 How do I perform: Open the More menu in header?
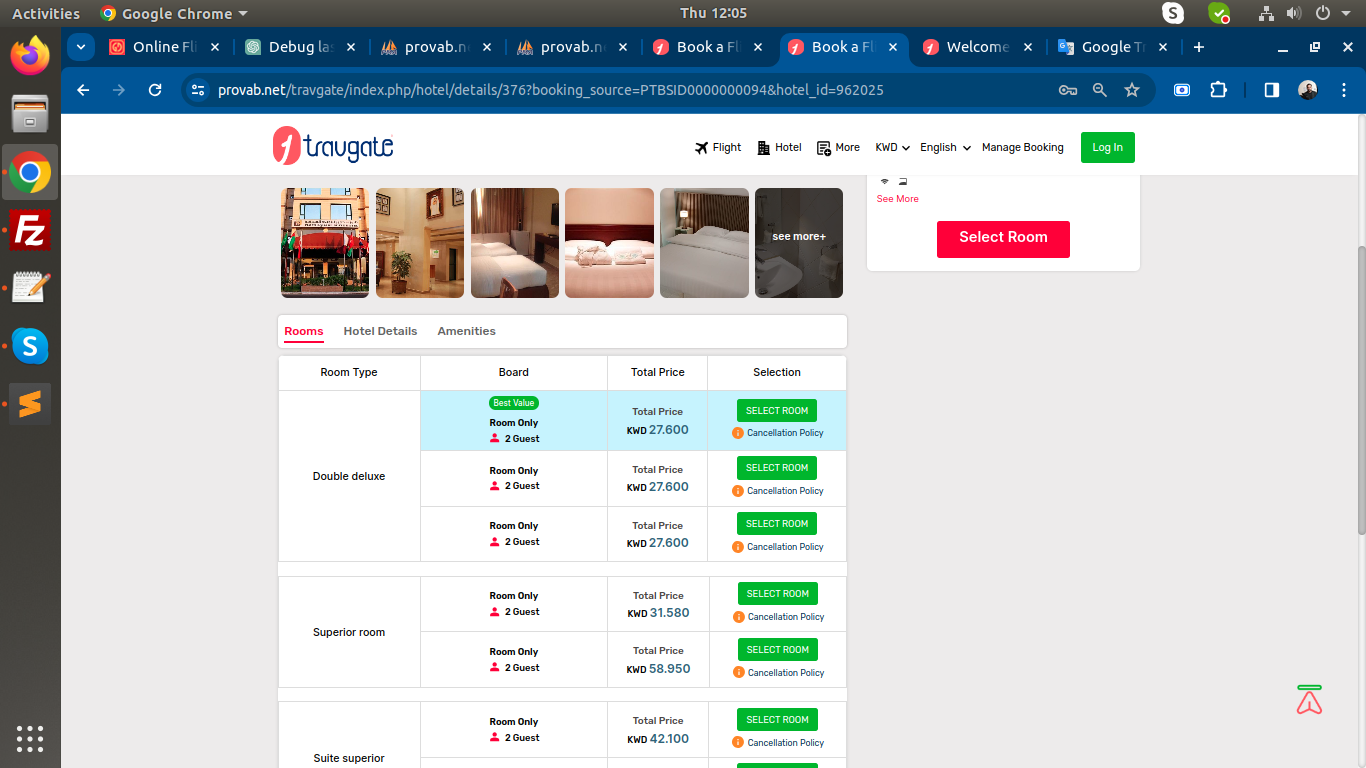(x=838, y=147)
